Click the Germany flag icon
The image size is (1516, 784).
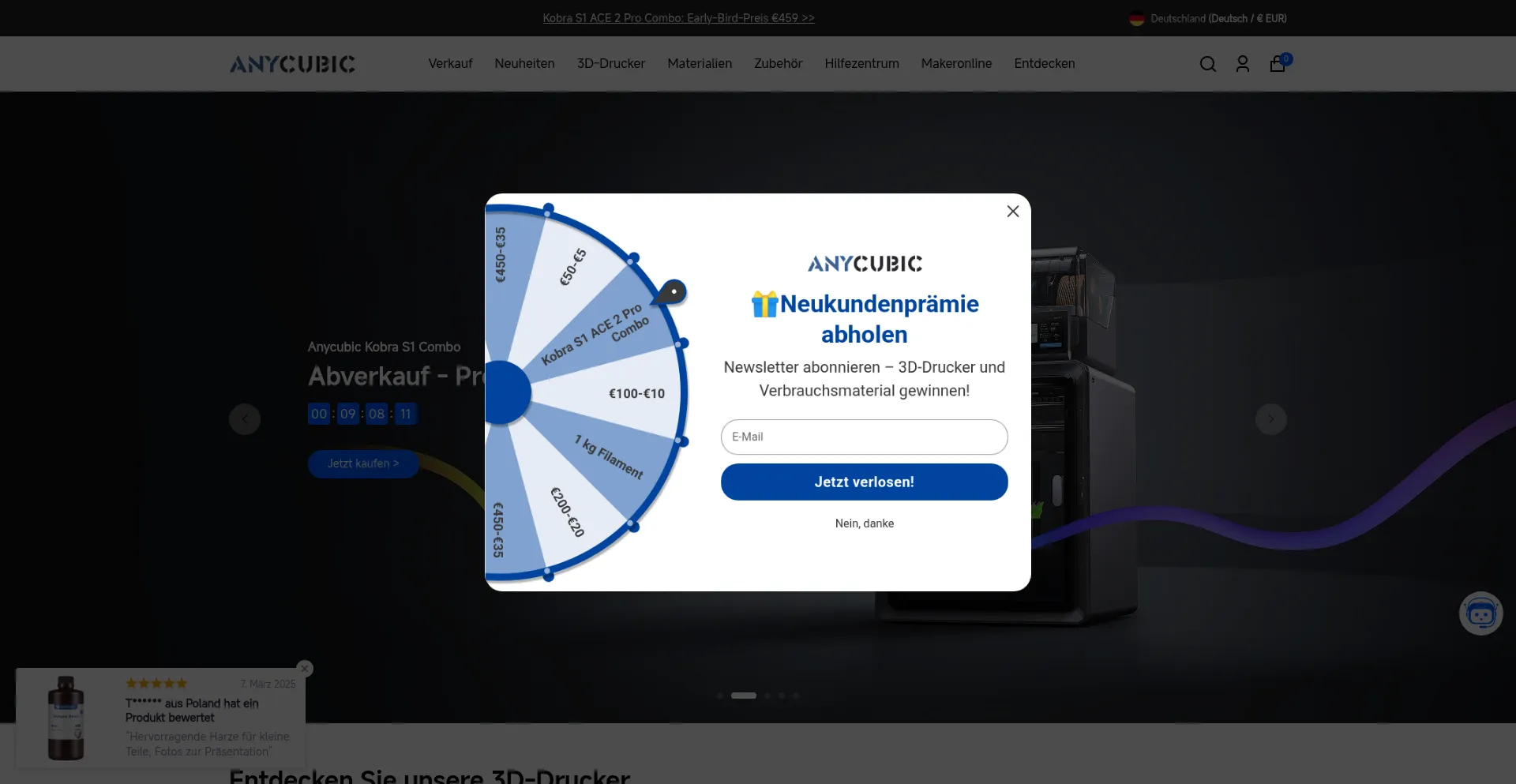1136,18
